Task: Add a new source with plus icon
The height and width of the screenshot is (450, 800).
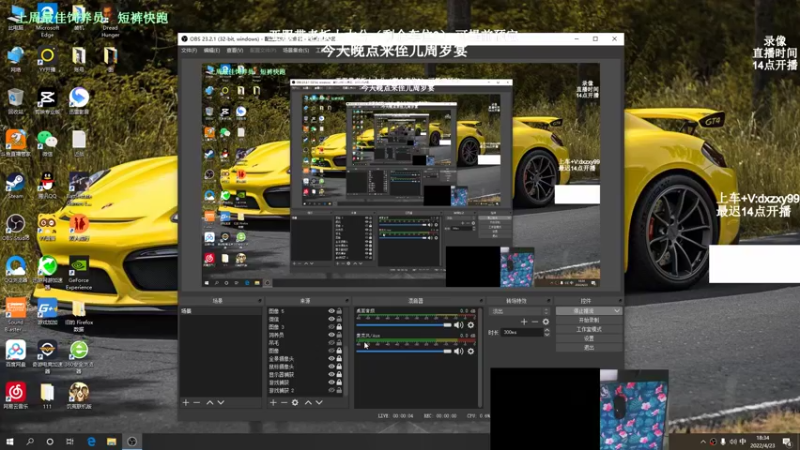Action: (x=273, y=403)
